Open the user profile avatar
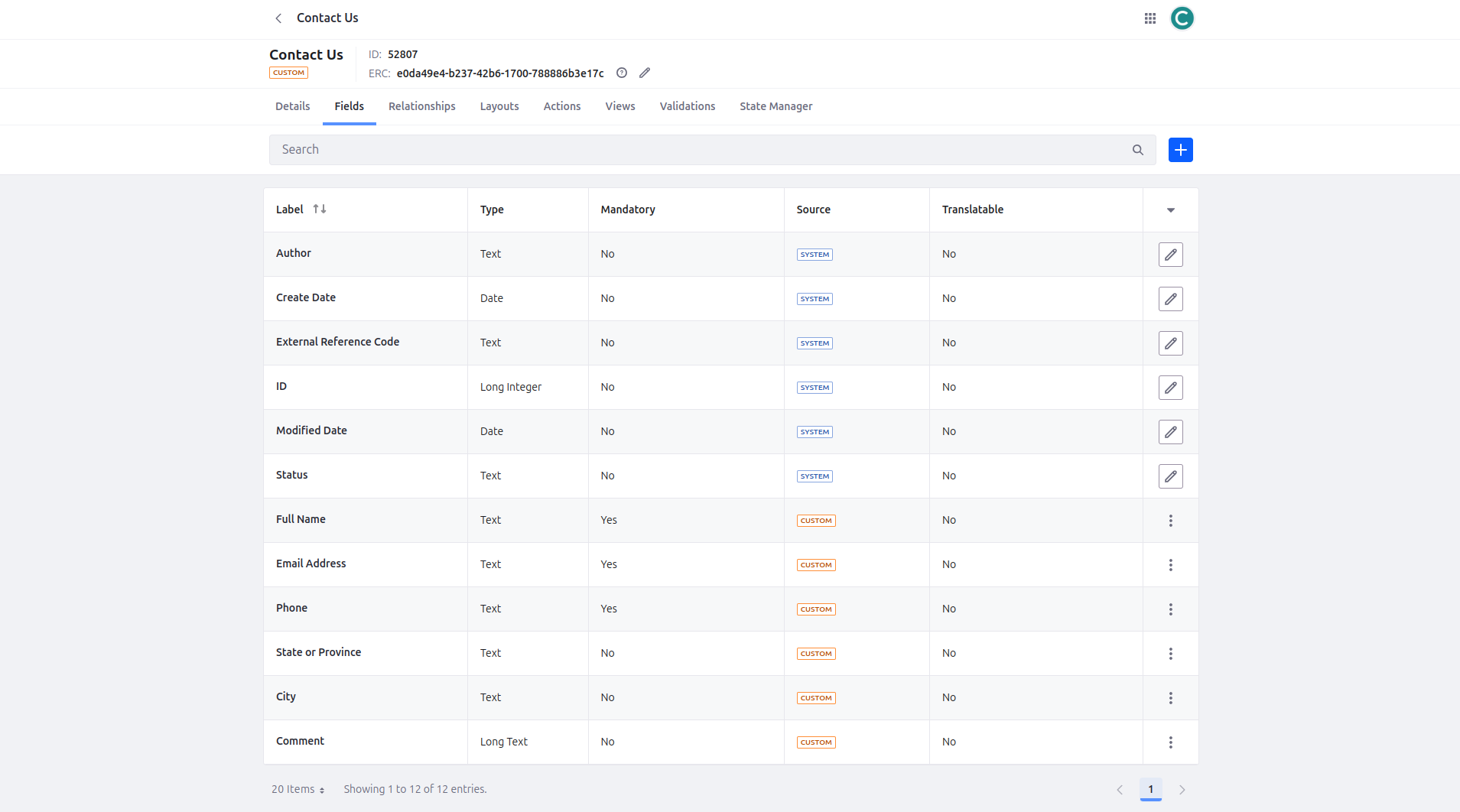The height and width of the screenshot is (812, 1460). 1182,18
